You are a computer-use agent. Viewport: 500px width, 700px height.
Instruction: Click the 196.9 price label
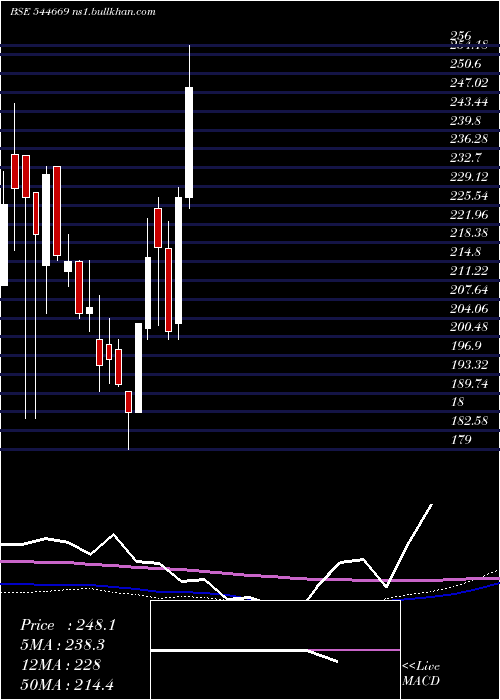click(466, 346)
